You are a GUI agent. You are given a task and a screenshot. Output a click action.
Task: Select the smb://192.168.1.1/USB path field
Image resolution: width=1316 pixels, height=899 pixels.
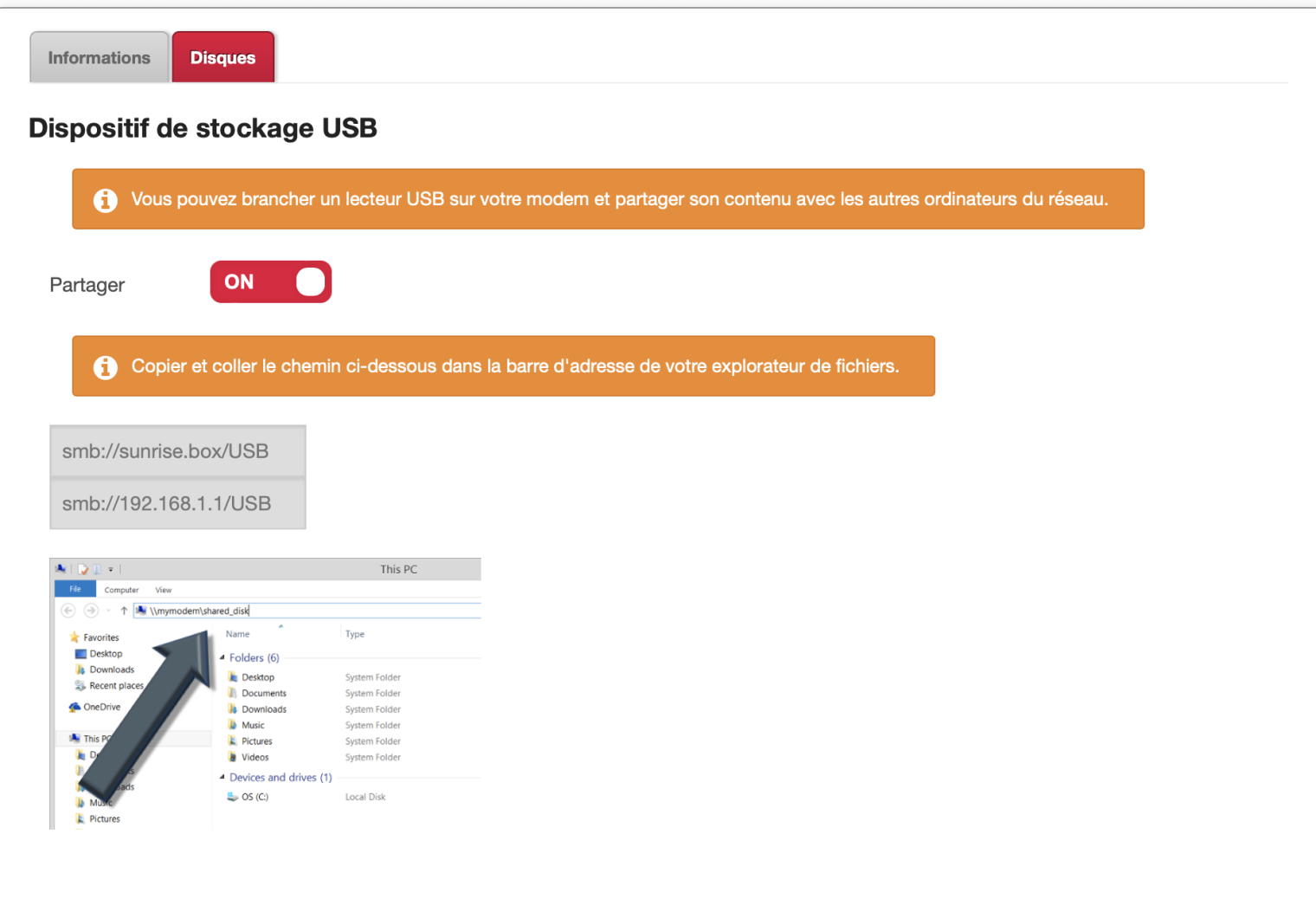pyautogui.click(x=177, y=503)
